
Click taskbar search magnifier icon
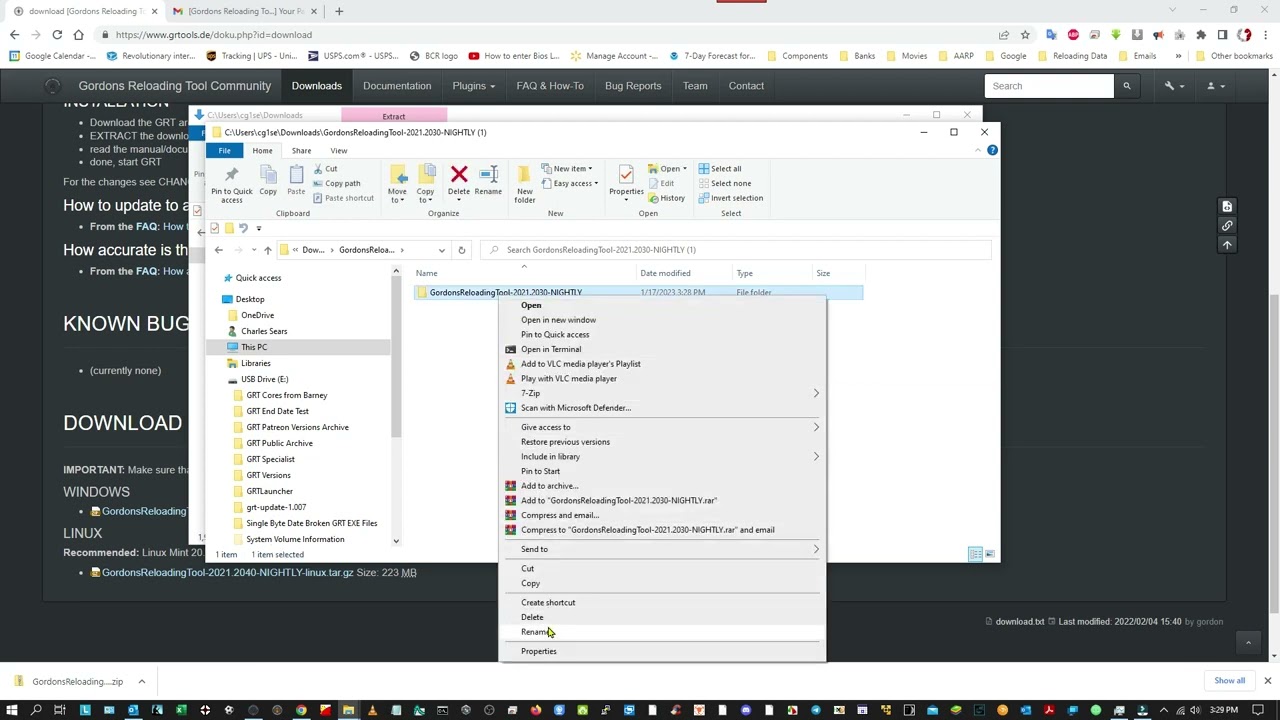click(36, 710)
